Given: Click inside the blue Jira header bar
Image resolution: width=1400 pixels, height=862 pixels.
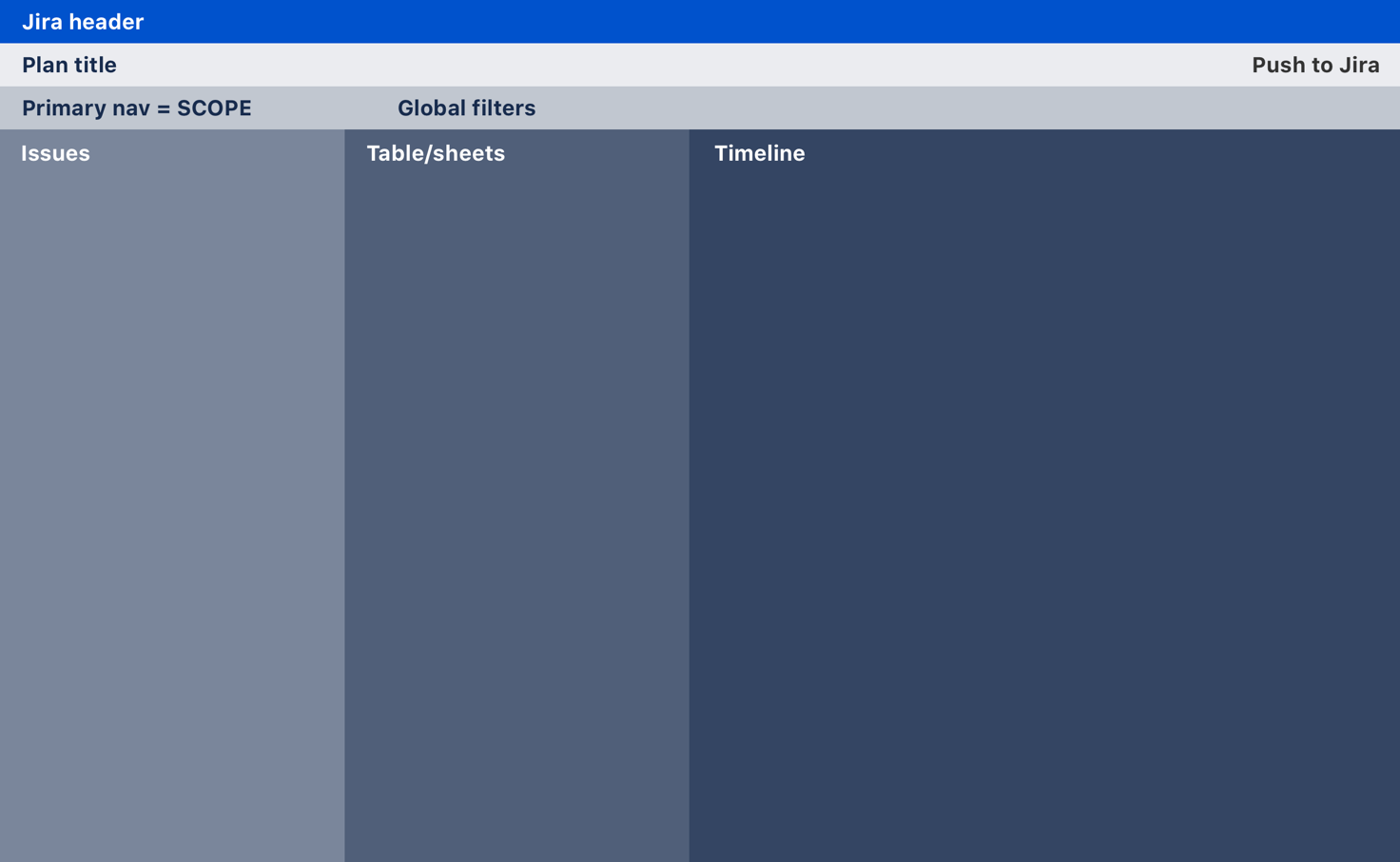Looking at the screenshot, I should tap(666, 21).
